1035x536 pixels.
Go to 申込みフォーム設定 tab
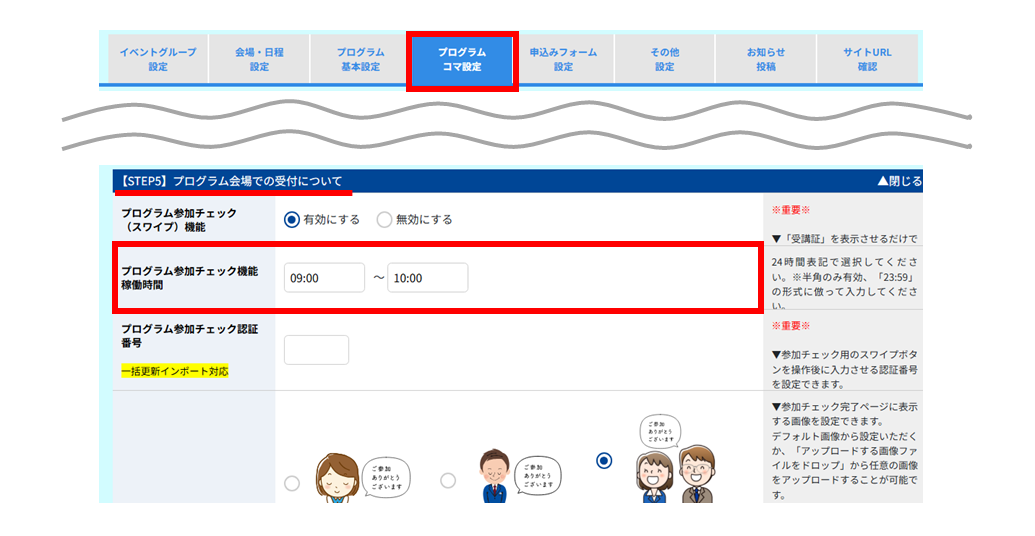pyautogui.click(x=563, y=59)
